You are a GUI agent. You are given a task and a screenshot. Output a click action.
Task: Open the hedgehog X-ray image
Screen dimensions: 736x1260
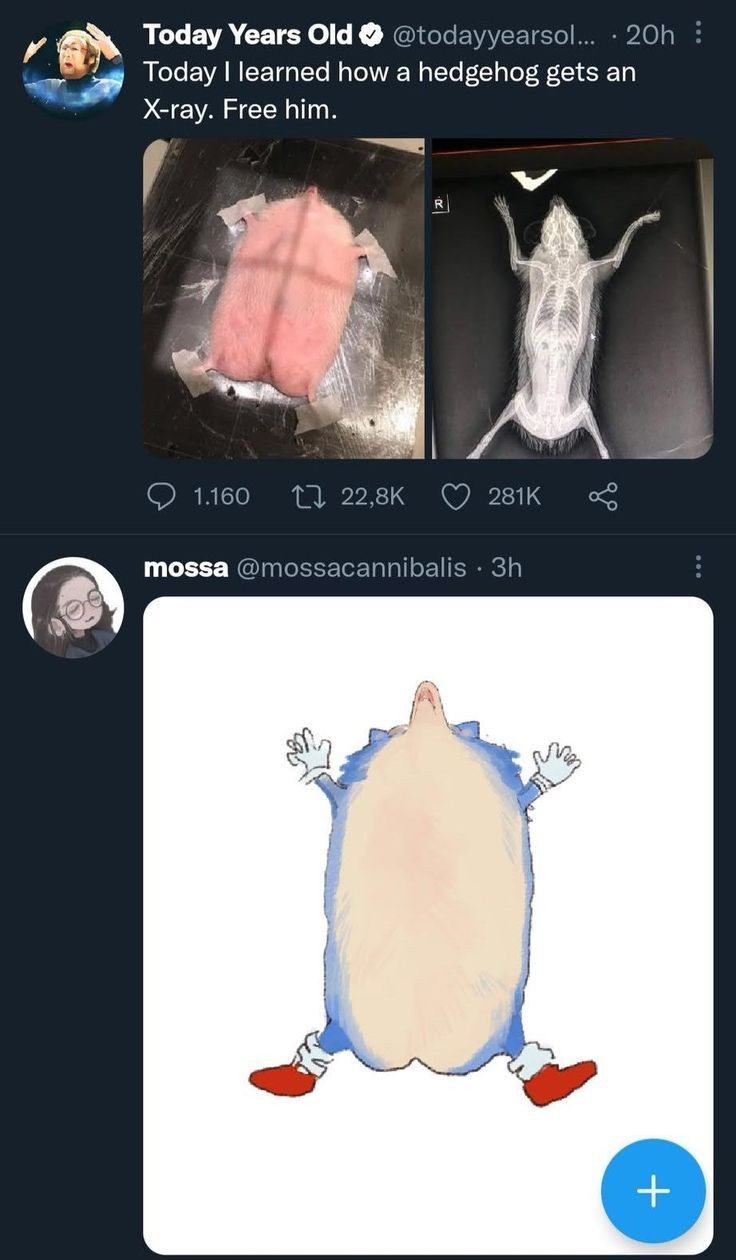tap(572, 298)
